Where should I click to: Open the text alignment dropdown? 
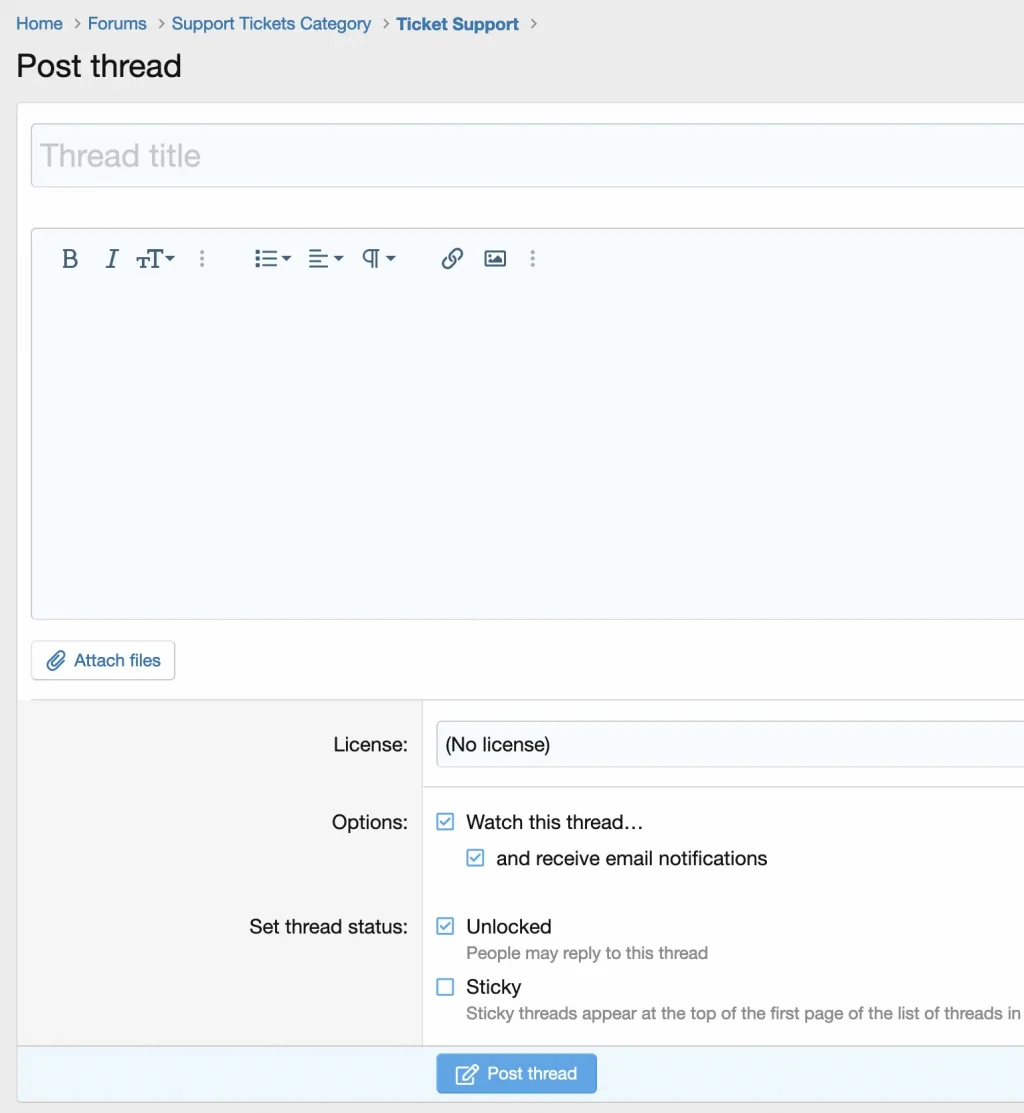pyautogui.click(x=326, y=258)
